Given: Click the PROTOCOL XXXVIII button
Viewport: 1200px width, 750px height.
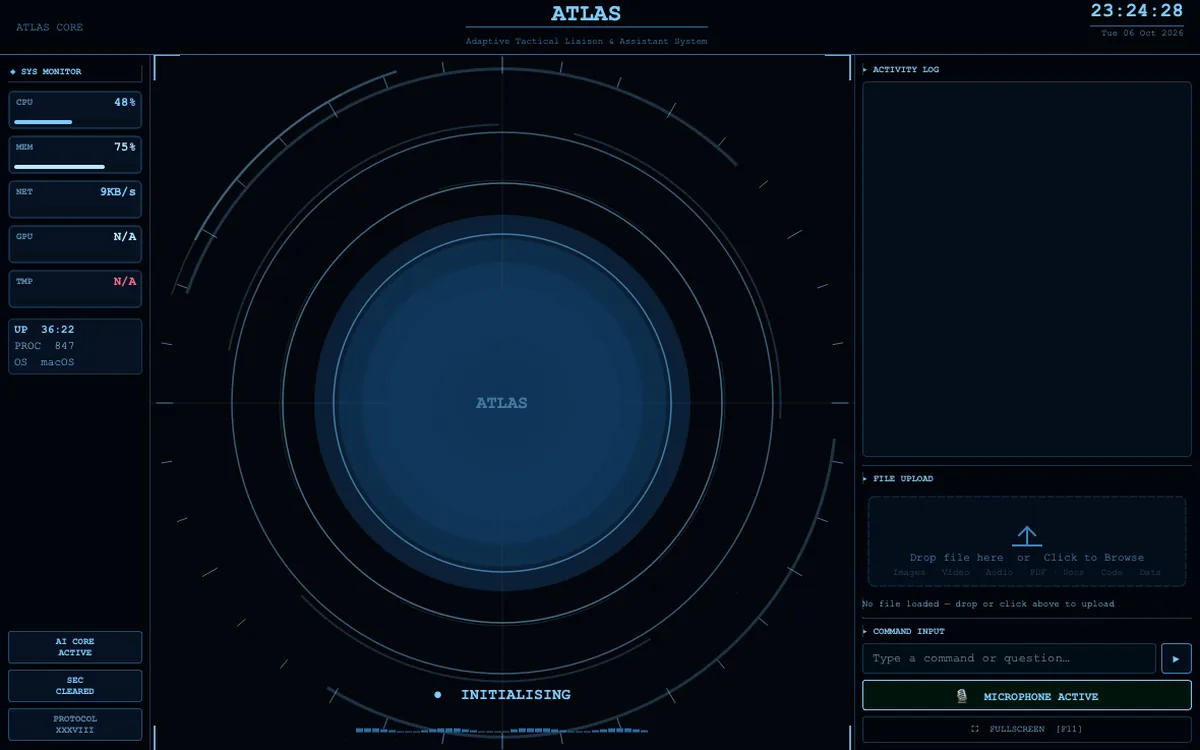Looking at the screenshot, I should pos(75,724).
